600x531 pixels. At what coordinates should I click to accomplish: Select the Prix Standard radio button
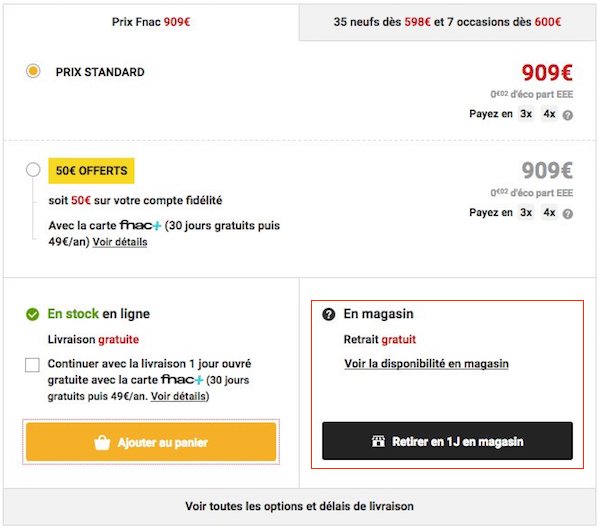pos(33,71)
